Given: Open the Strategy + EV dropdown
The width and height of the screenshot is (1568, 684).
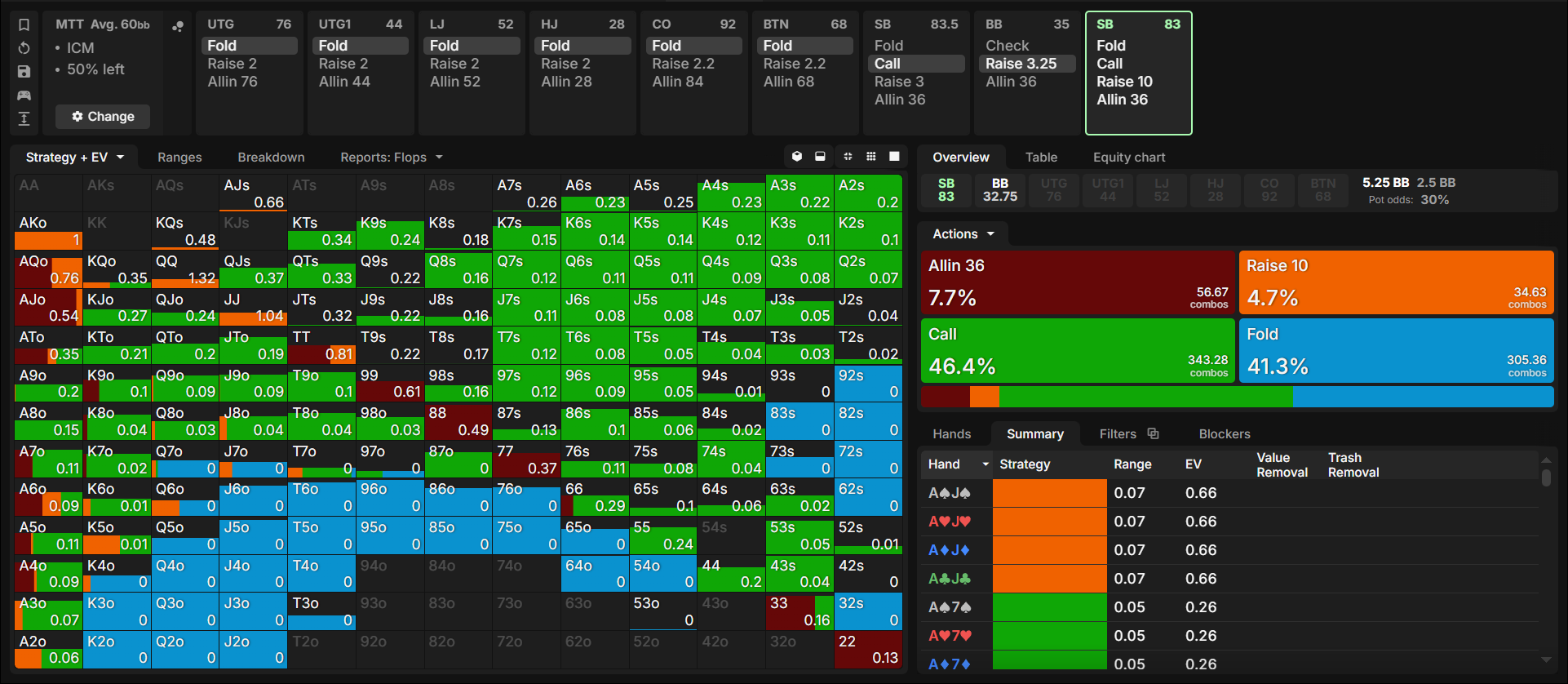Looking at the screenshot, I should pyautogui.click(x=75, y=158).
